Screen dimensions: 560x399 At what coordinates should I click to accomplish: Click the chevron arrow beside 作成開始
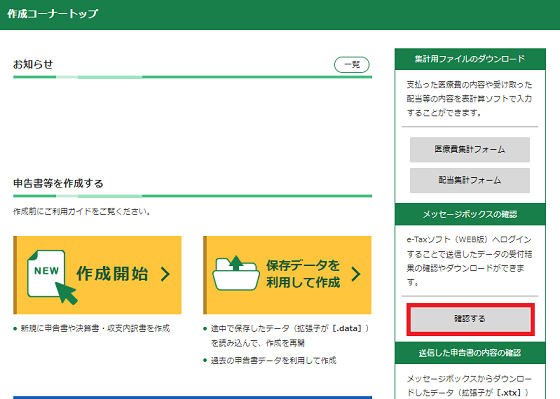point(165,274)
